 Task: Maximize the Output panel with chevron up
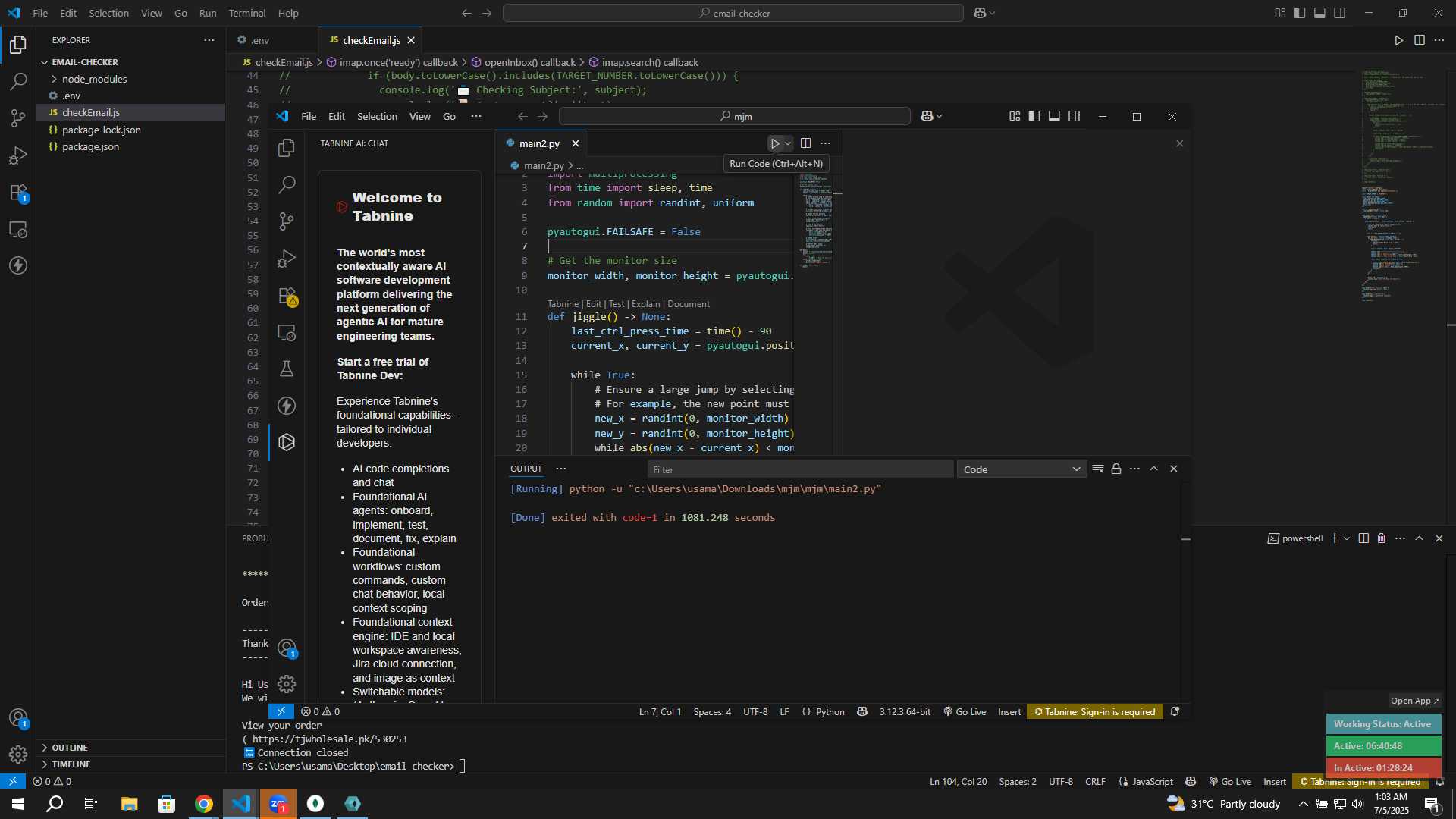point(1154,469)
